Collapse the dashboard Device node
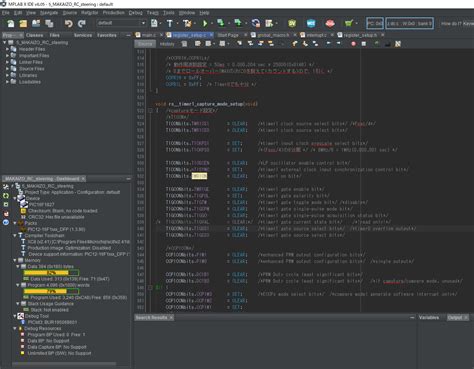The width and height of the screenshot is (474, 369). 15,198
